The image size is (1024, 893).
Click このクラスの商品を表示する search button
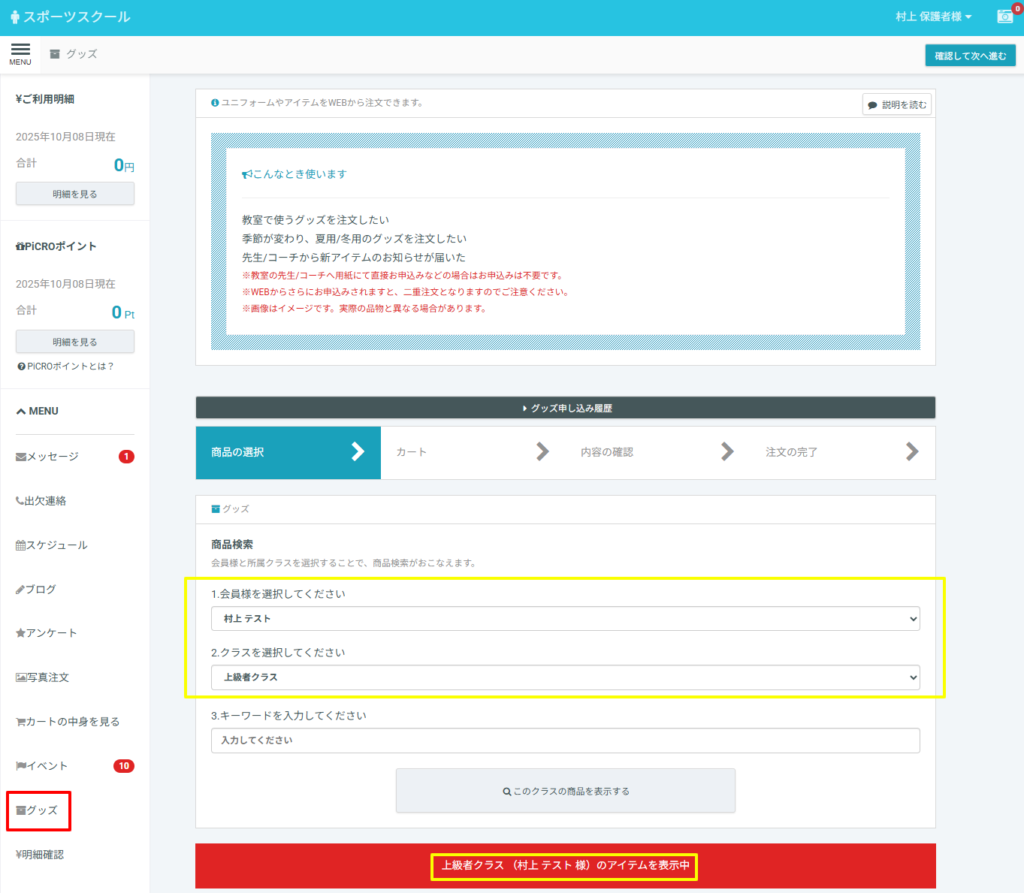coord(565,791)
